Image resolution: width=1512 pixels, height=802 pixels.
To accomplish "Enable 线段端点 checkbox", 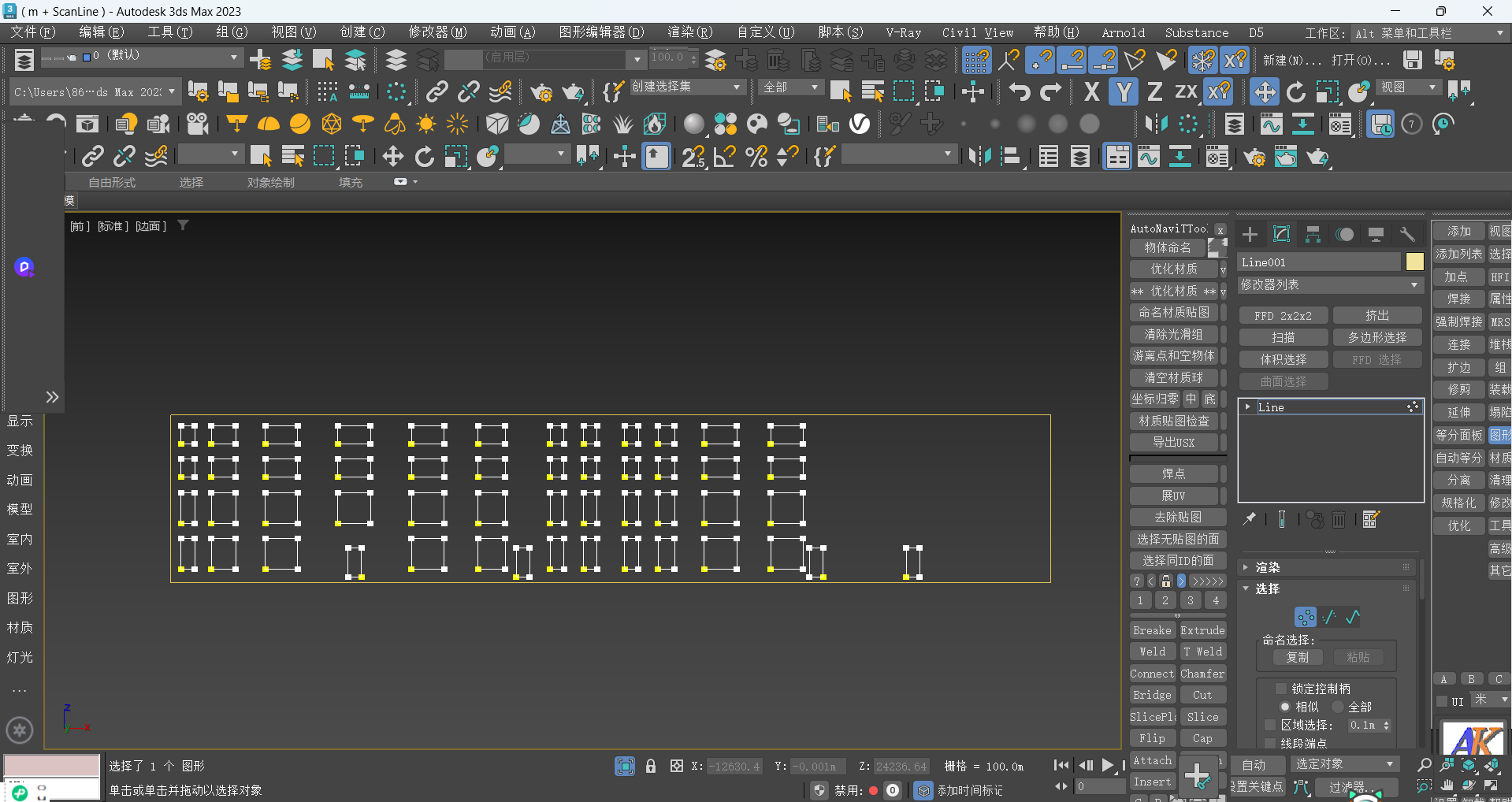I will 1269,743.
